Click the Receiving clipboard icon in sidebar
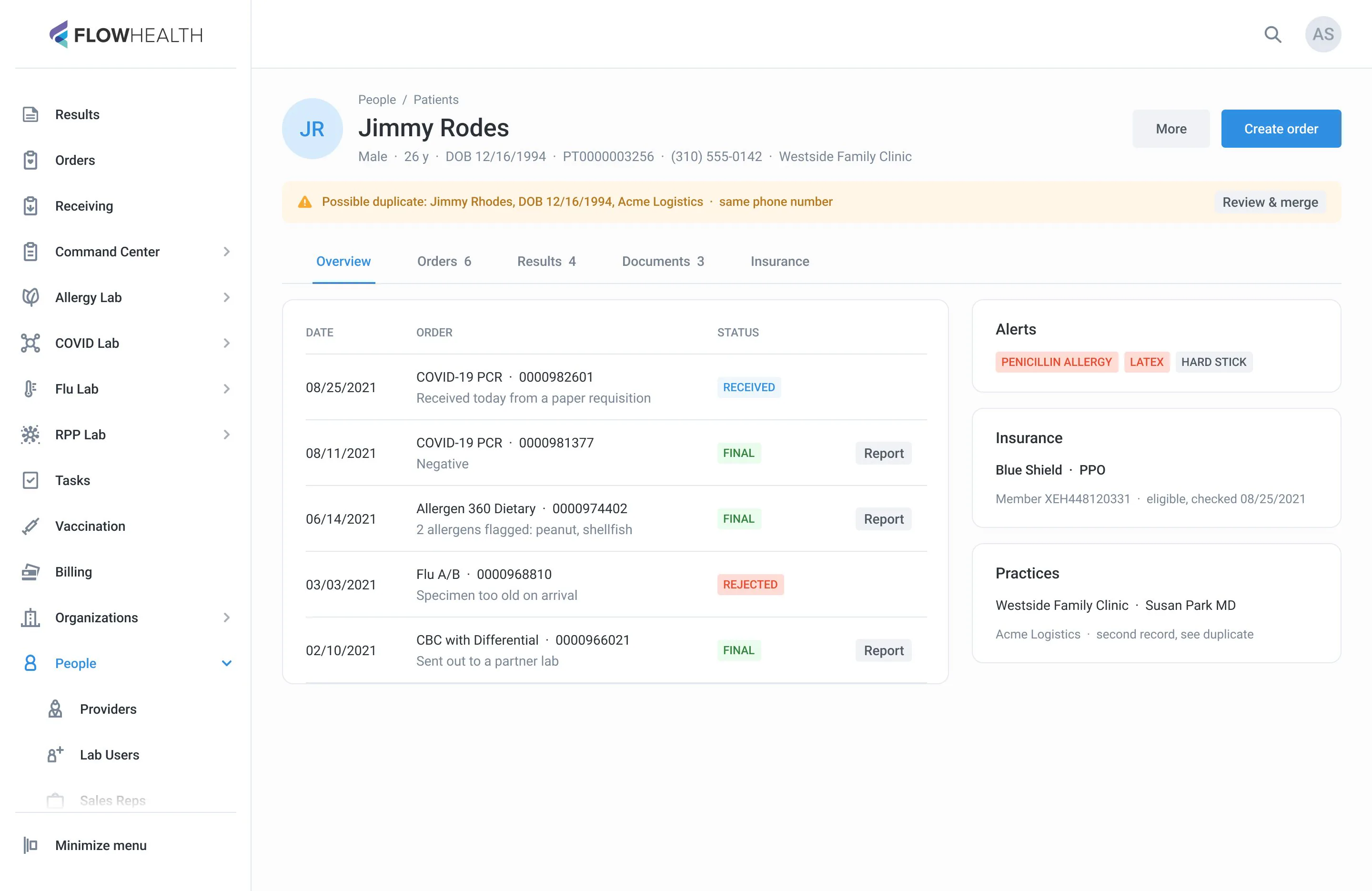Image resolution: width=1372 pixels, height=891 pixels. pos(30,206)
